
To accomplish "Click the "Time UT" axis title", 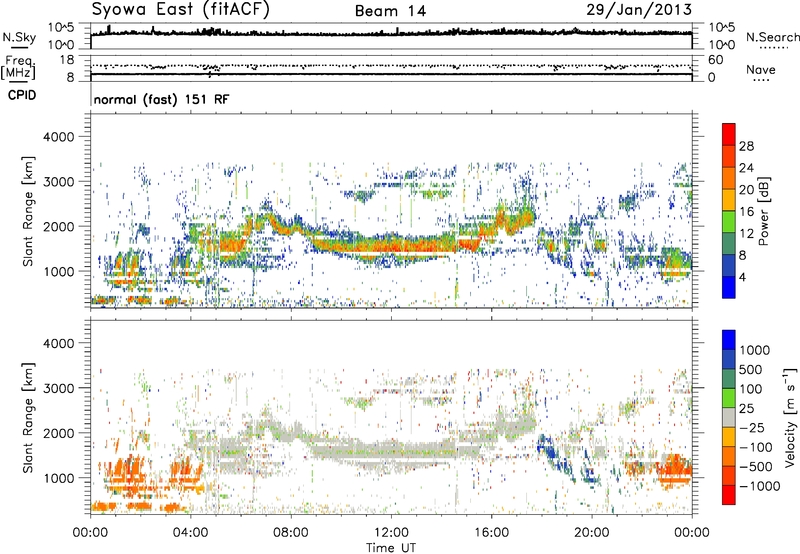I will pos(391,547).
